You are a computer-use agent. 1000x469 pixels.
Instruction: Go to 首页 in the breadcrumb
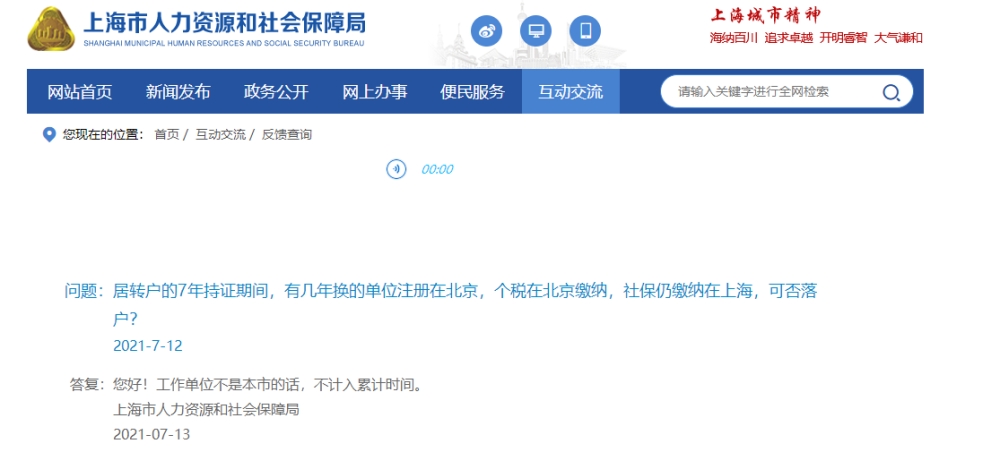[x=167, y=135]
